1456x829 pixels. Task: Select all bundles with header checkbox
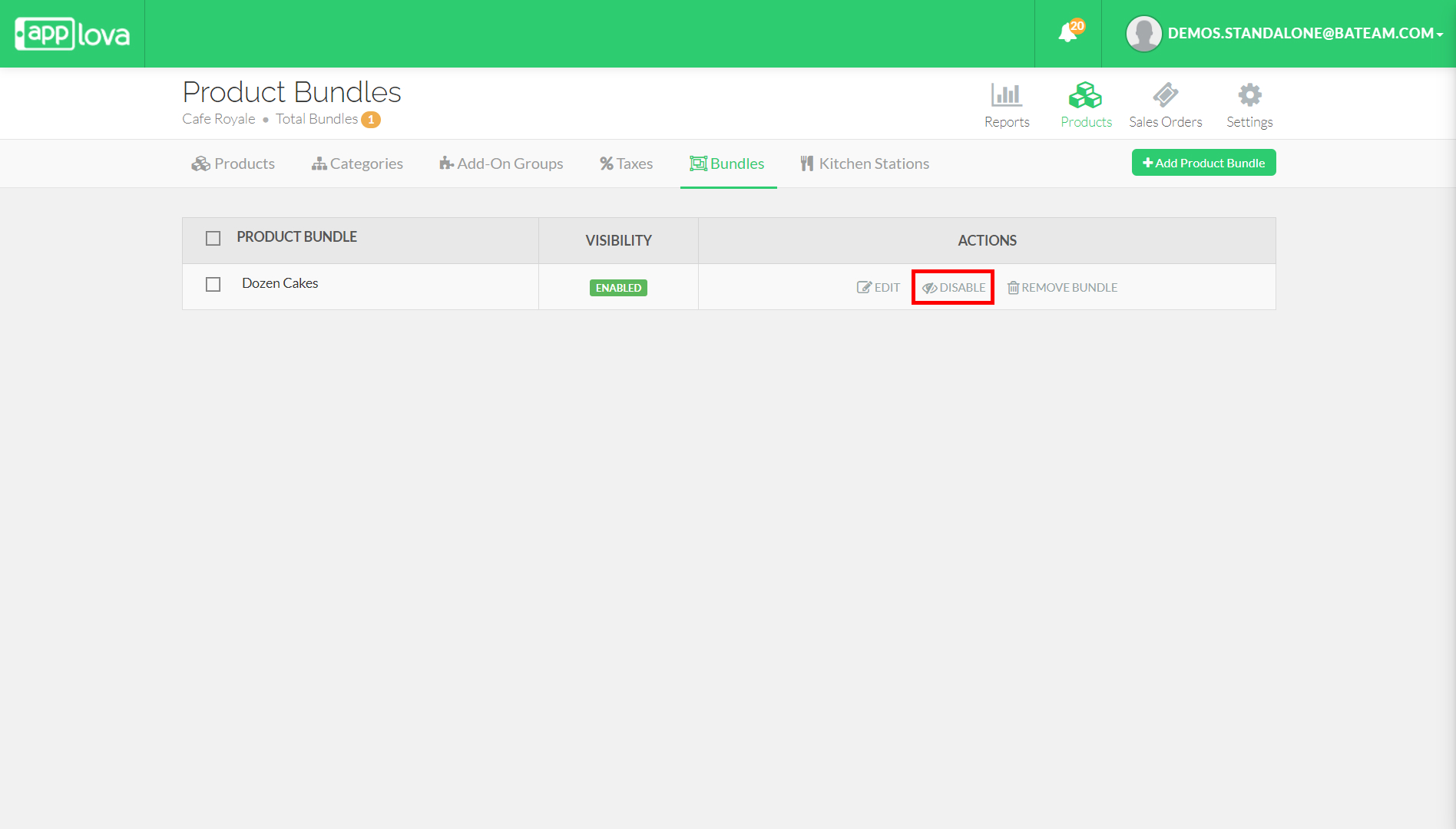tap(213, 238)
